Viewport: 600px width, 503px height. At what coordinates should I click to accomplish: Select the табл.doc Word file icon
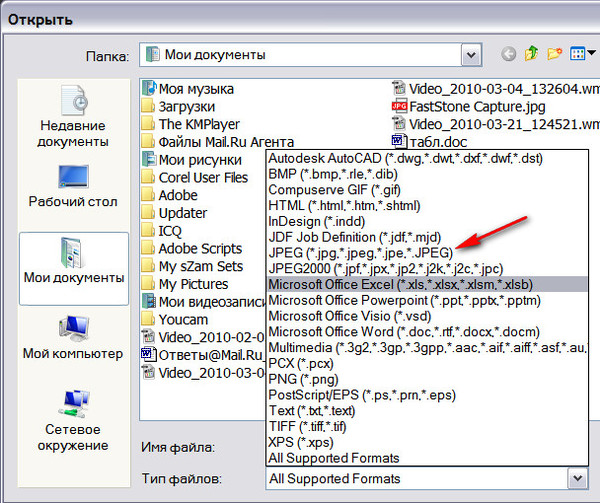[399, 141]
